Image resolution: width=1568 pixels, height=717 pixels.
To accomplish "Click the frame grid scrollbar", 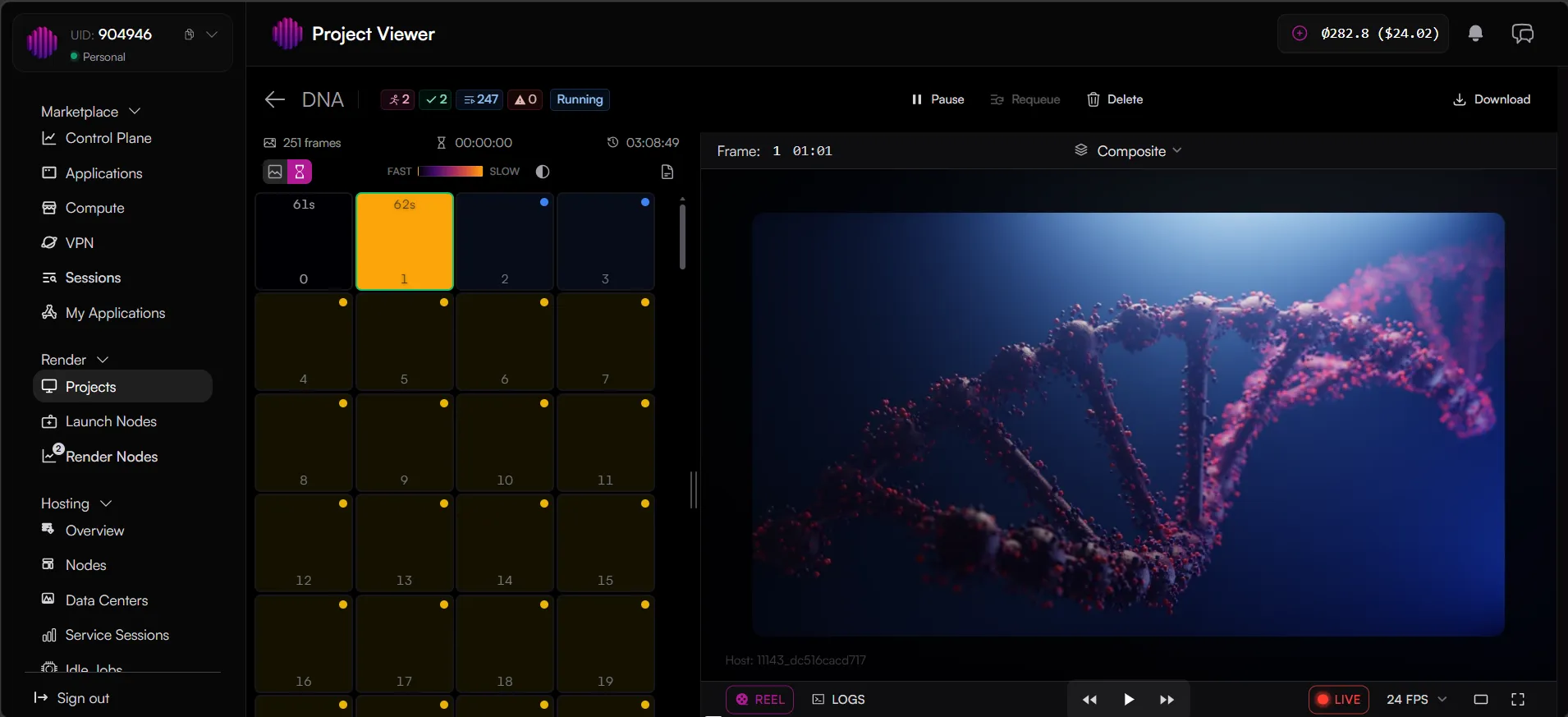I will click(x=682, y=237).
